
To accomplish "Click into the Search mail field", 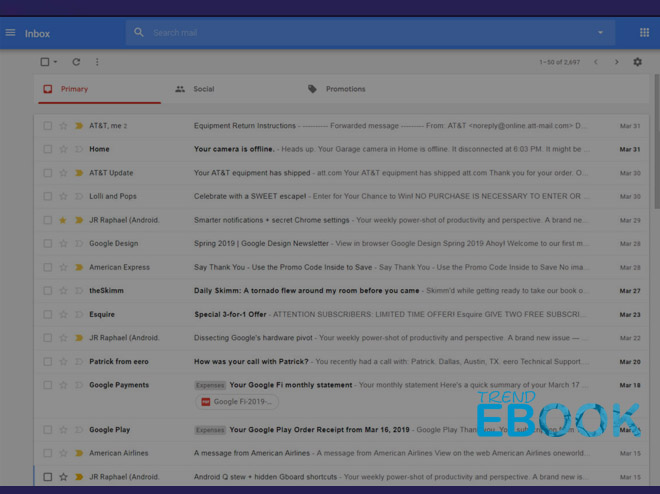I will (x=360, y=33).
